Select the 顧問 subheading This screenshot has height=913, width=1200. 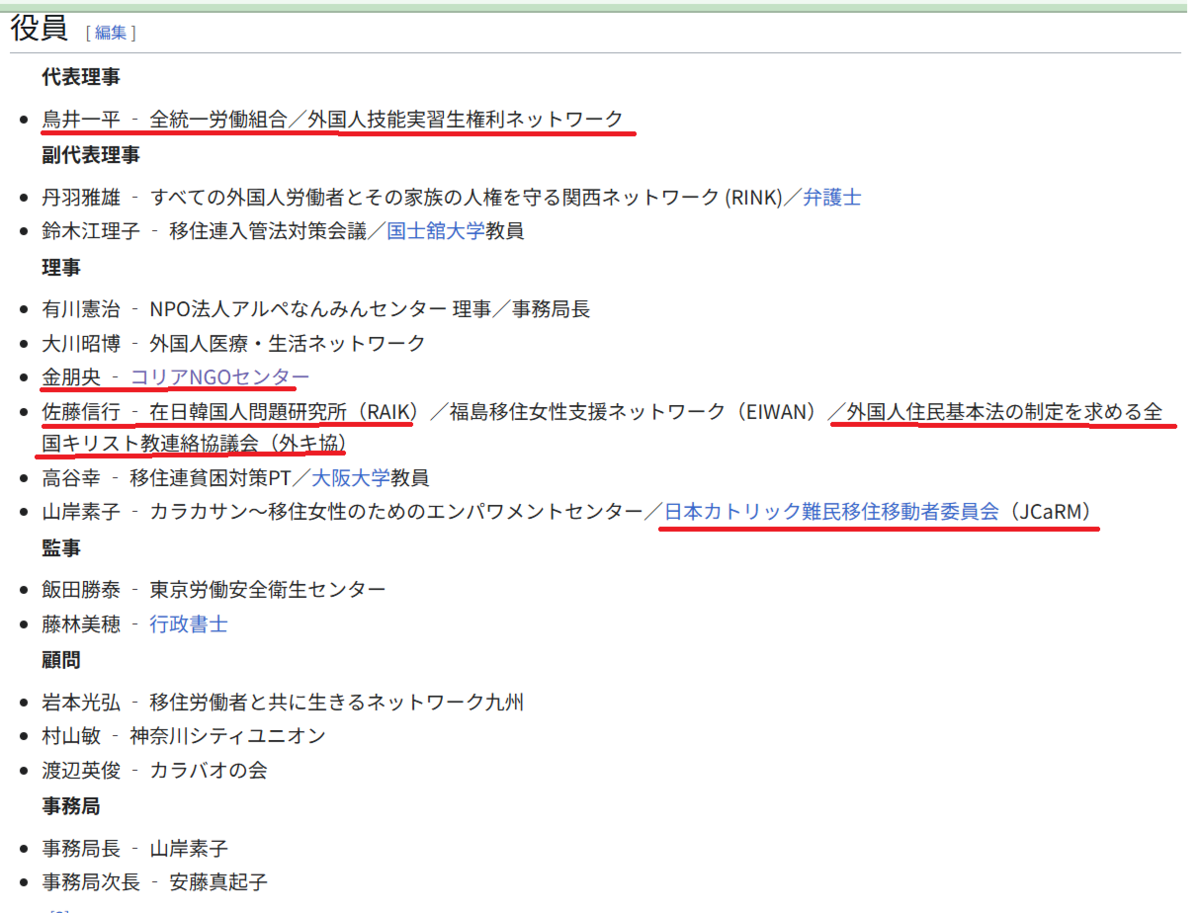[61, 660]
